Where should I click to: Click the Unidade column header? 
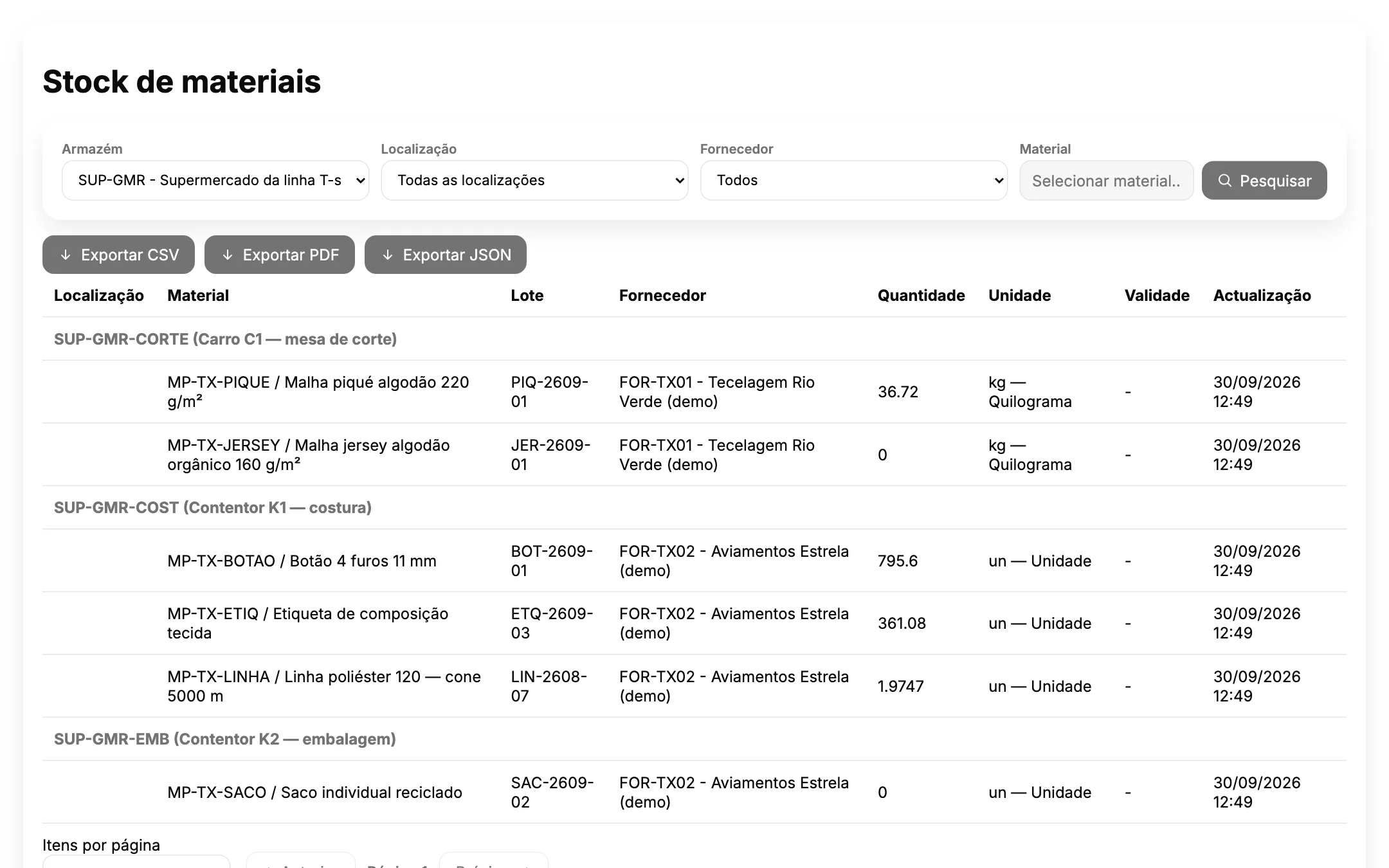1019,296
